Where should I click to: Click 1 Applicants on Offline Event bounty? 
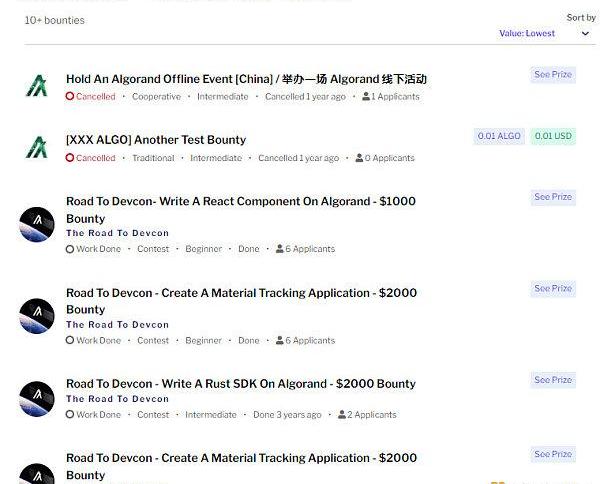point(391,96)
